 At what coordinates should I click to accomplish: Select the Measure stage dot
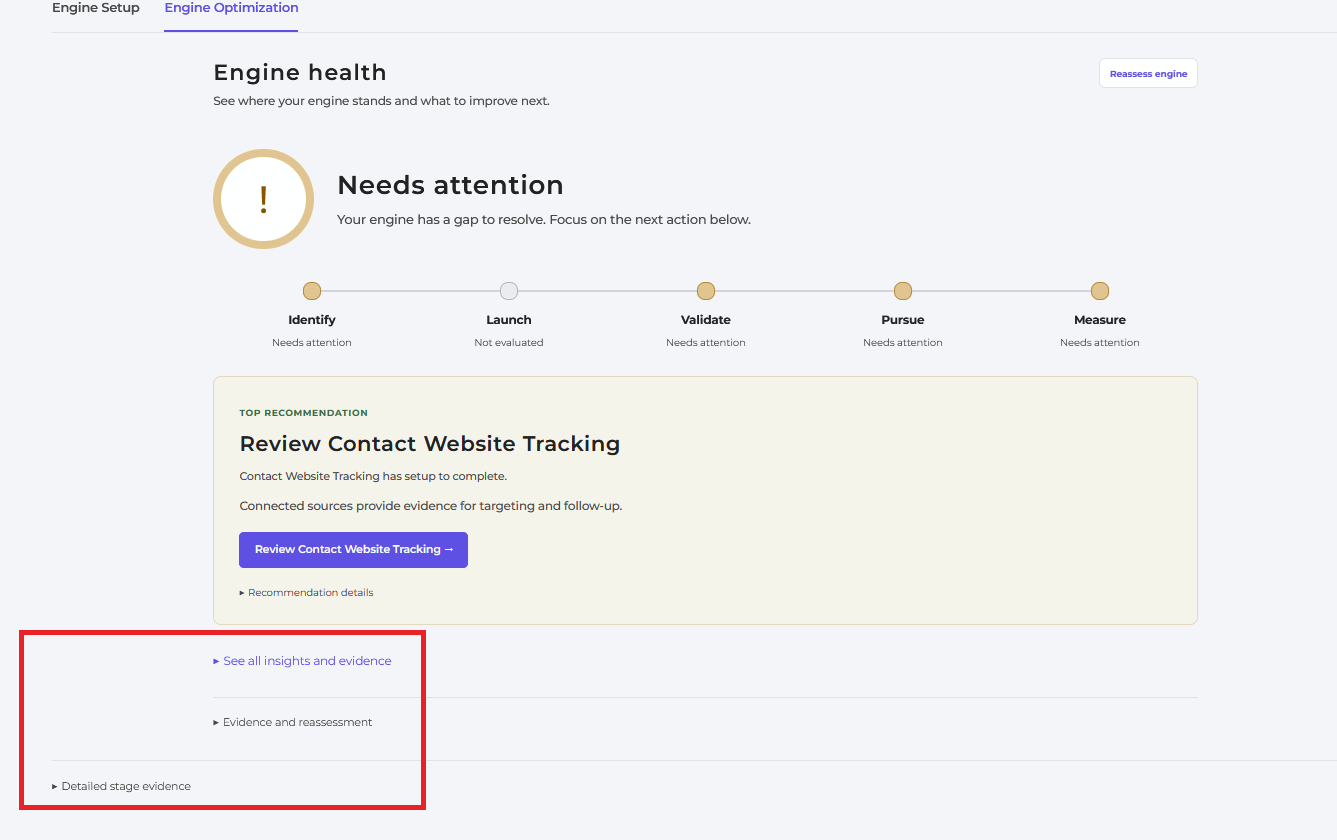[1100, 291]
